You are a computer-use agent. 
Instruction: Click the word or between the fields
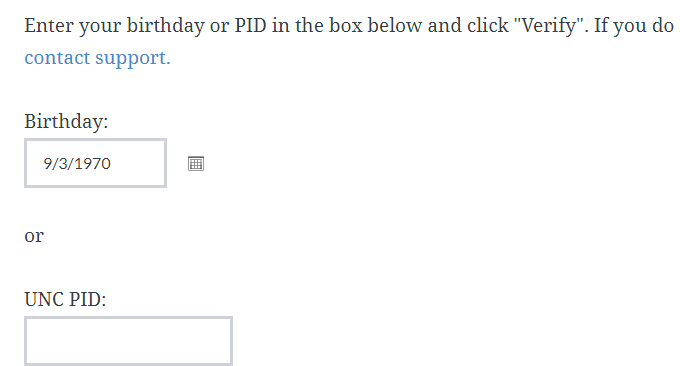(34, 236)
